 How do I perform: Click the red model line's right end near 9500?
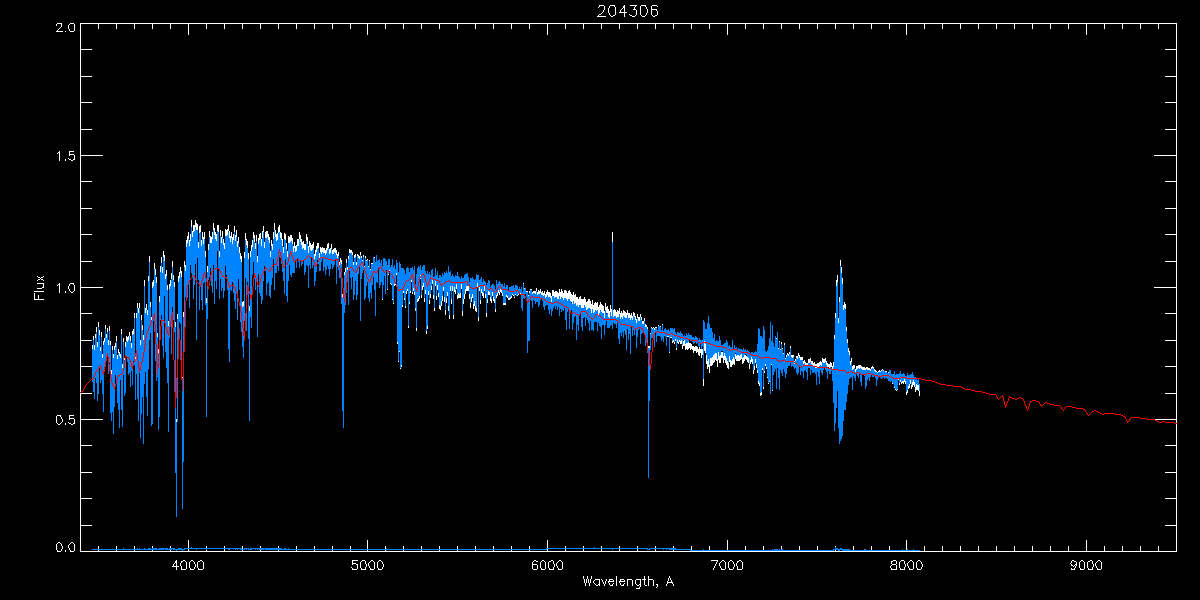click(1172, 422)
